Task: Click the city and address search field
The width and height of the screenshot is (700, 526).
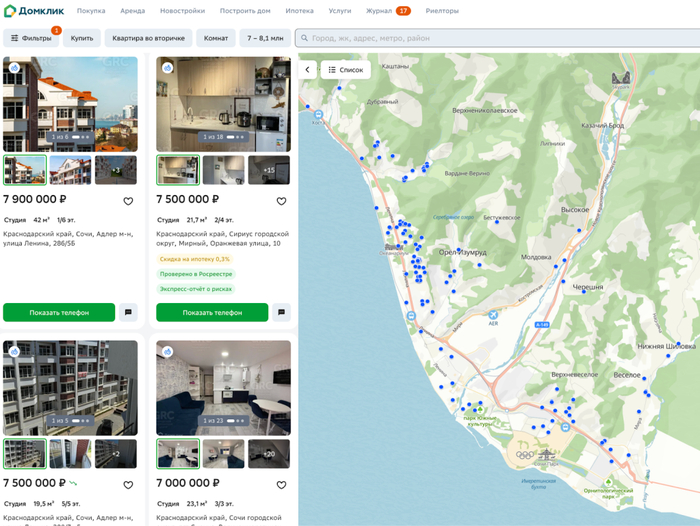Action: coord(500,38)
